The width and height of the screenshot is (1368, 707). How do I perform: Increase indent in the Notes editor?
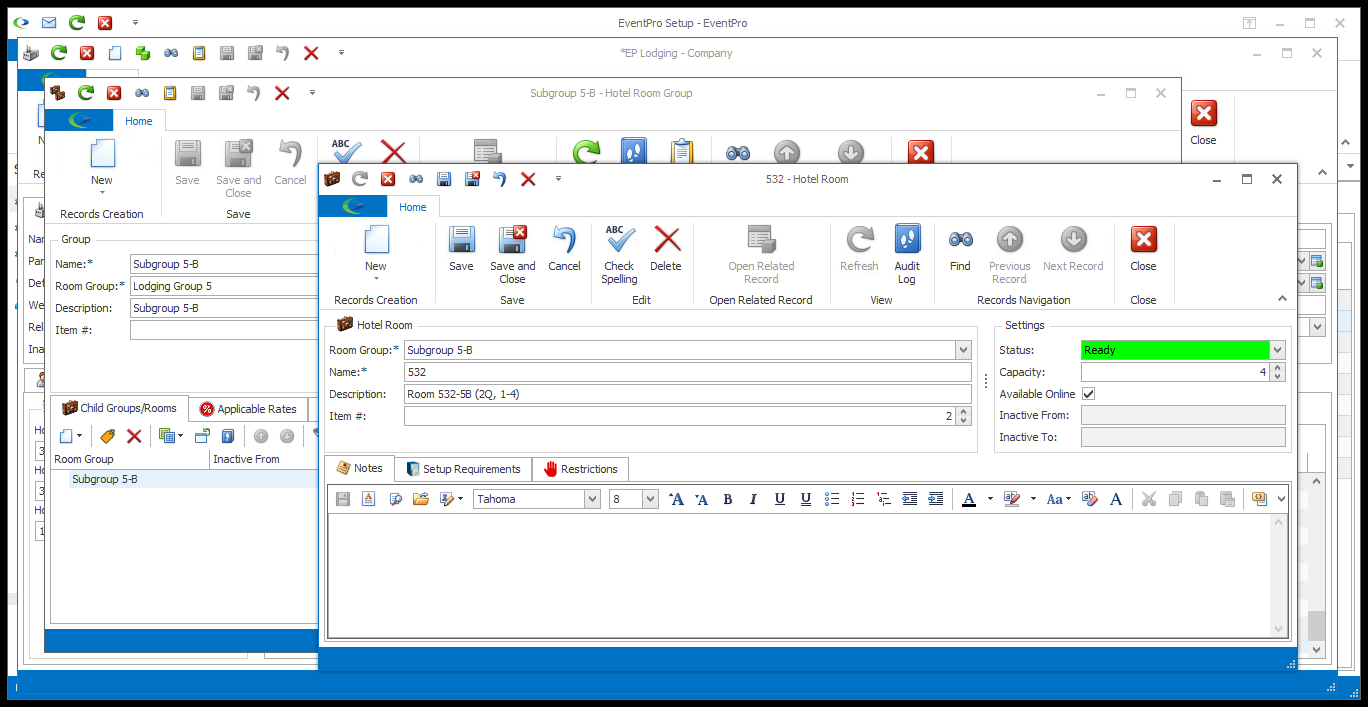point(936,499)
